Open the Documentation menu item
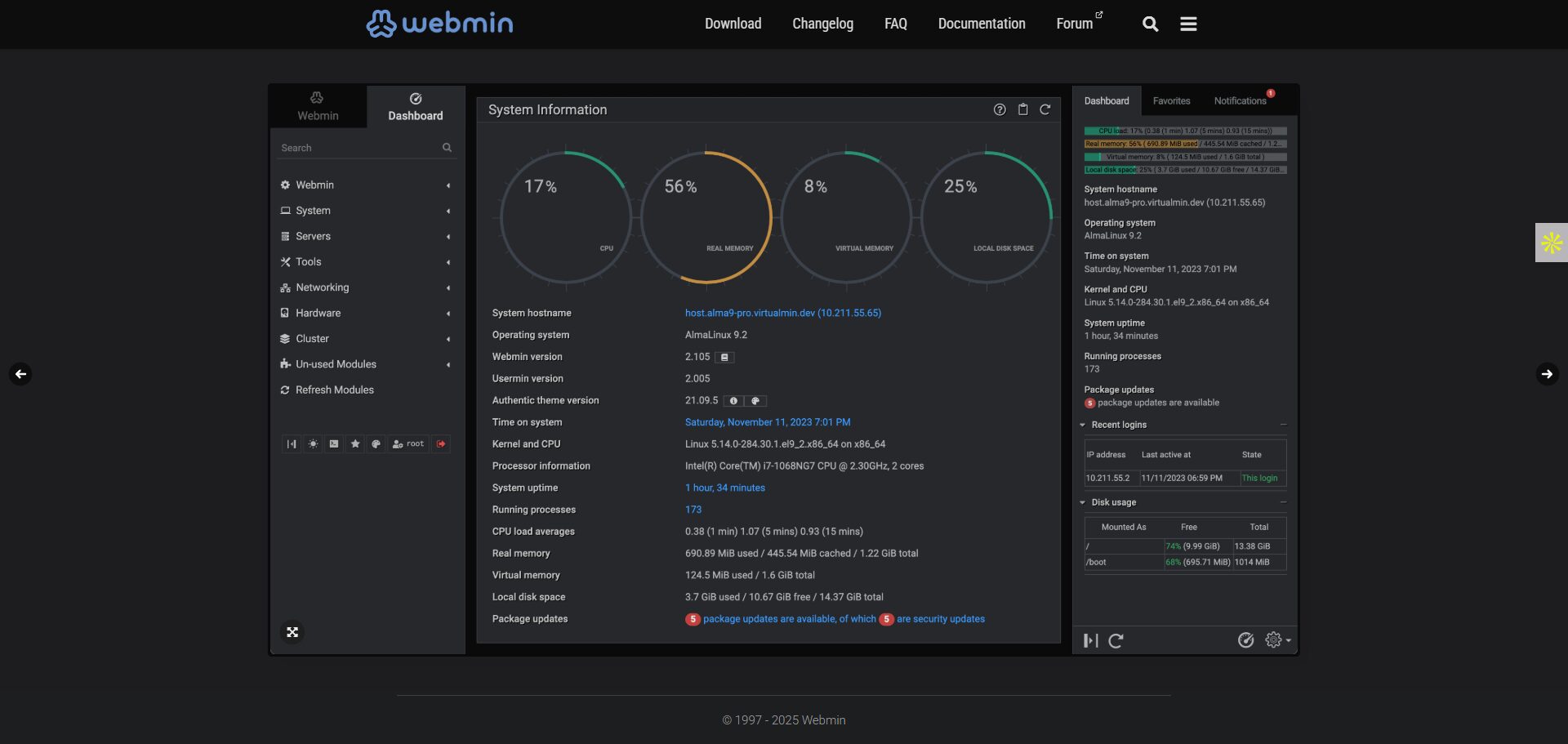This screenshot has width=1568, height=744. pyautogui.click(x=981, y=24)
